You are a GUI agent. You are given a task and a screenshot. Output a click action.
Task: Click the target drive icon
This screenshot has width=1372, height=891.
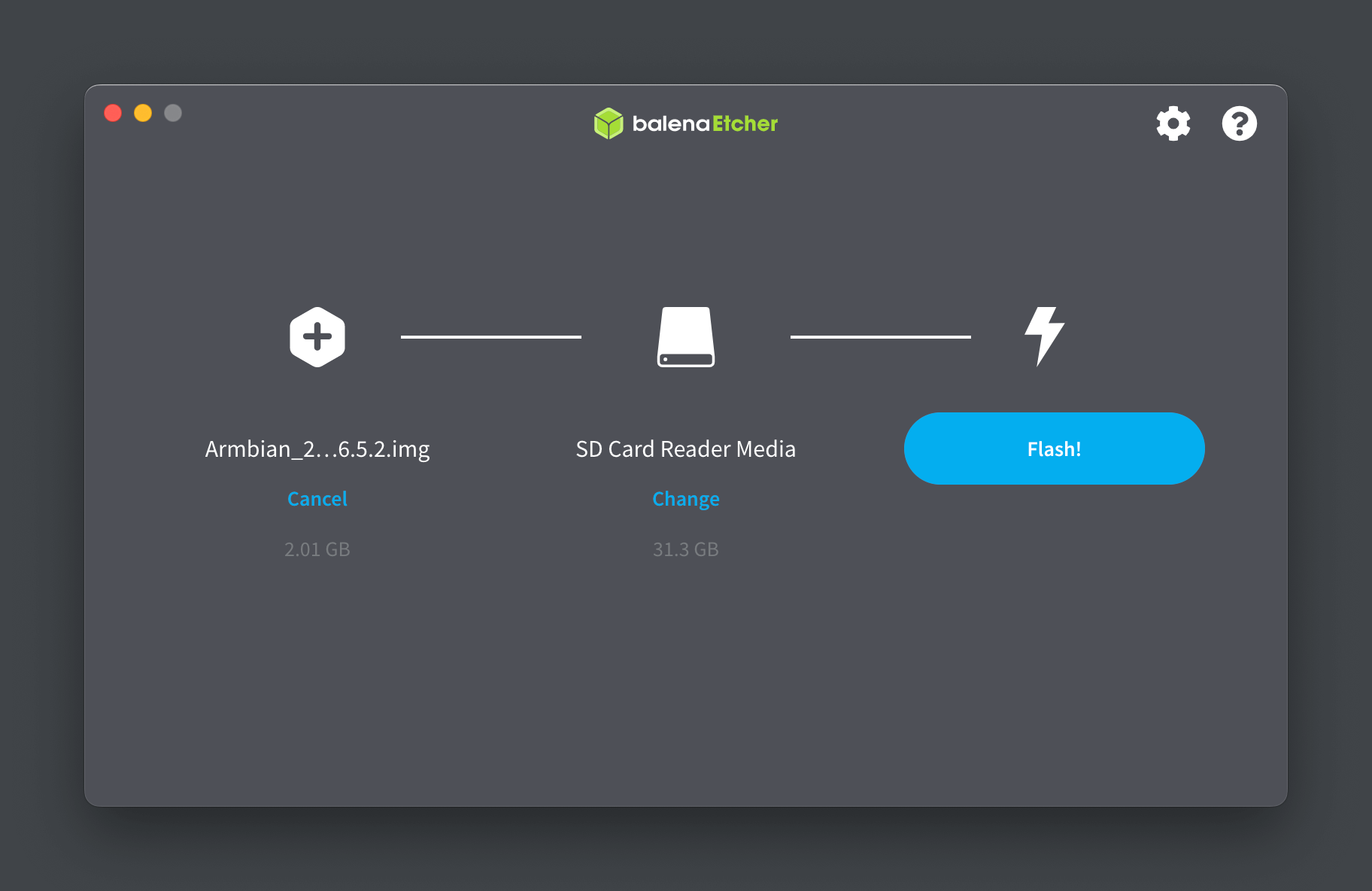point(685,337)
